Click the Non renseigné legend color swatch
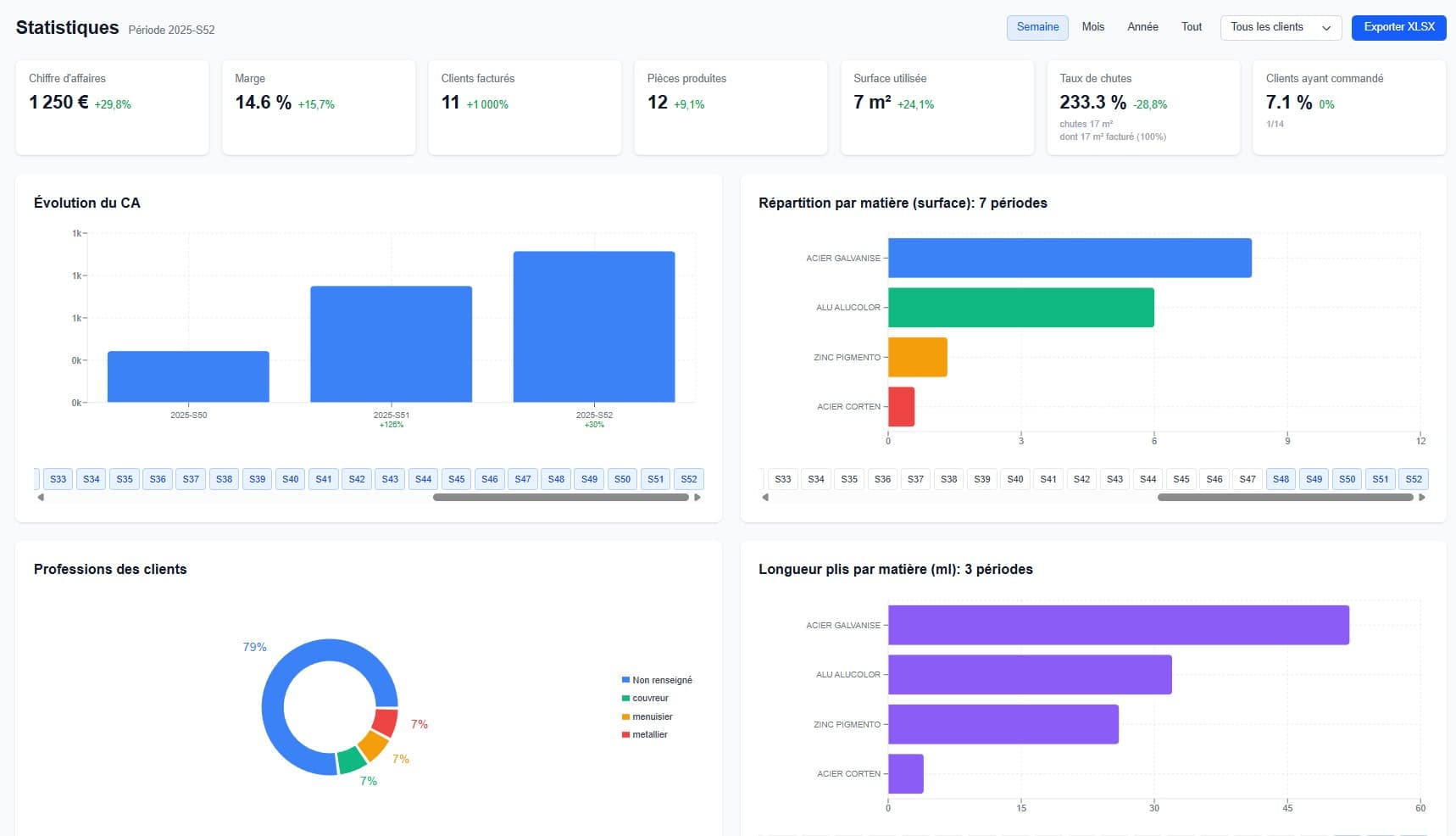 click(x=625, y=680)
